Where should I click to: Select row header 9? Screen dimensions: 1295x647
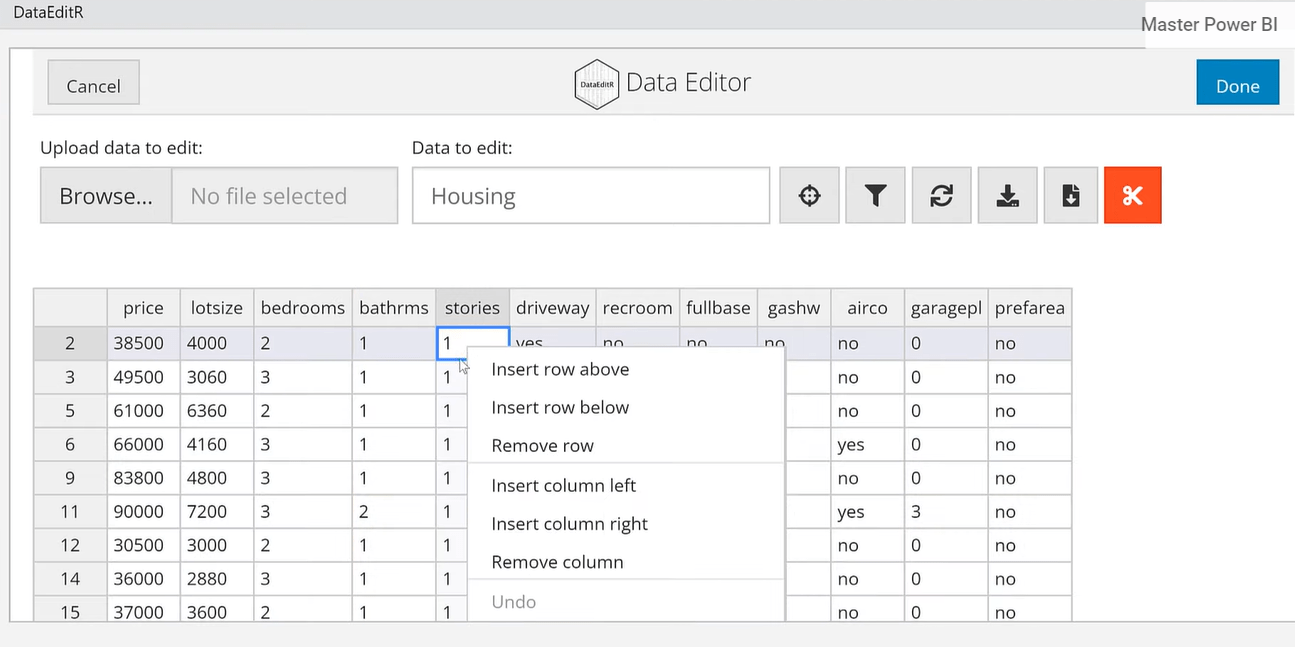[70, 478]
